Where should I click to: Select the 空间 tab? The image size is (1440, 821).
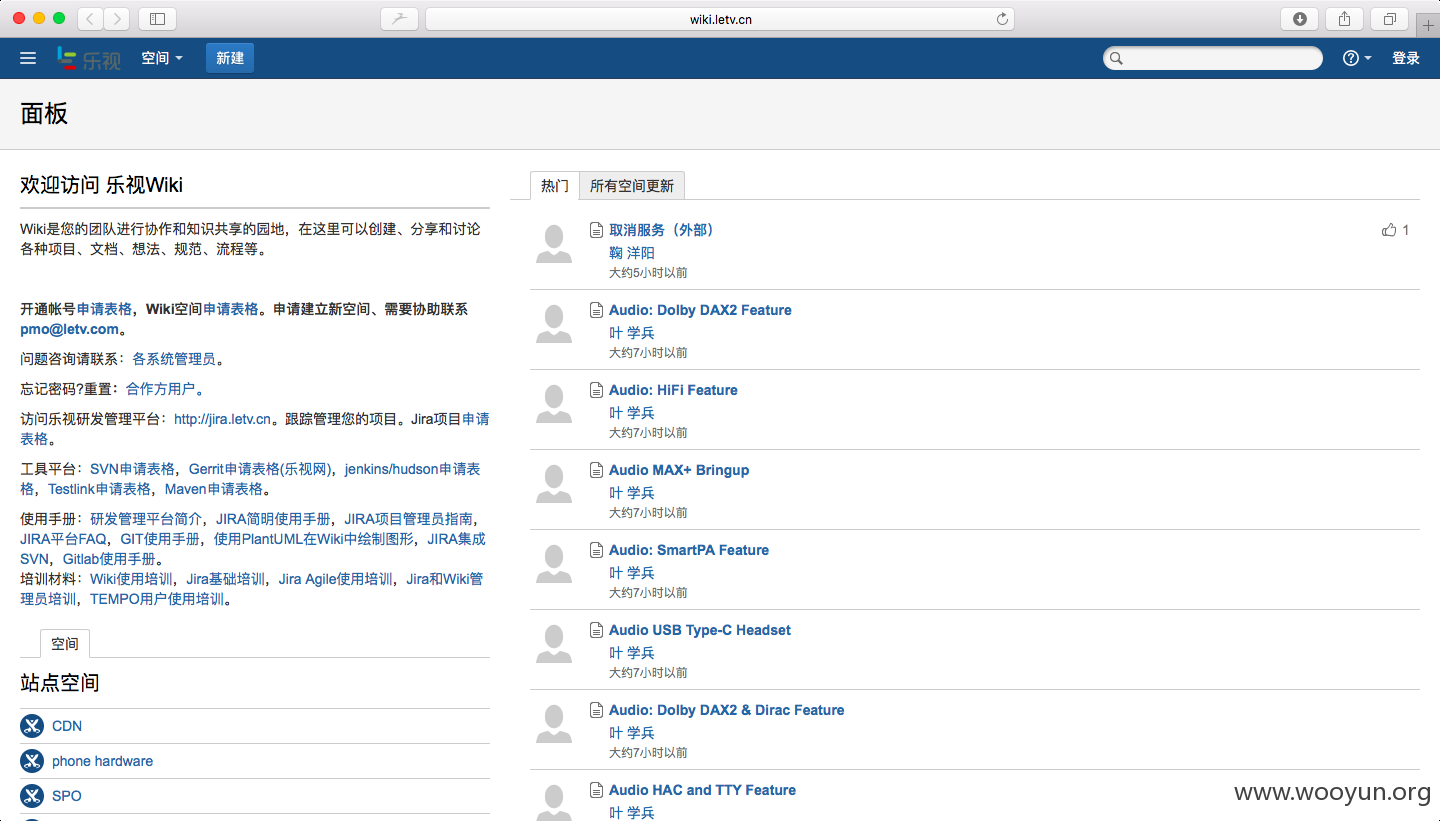[65, 643]
